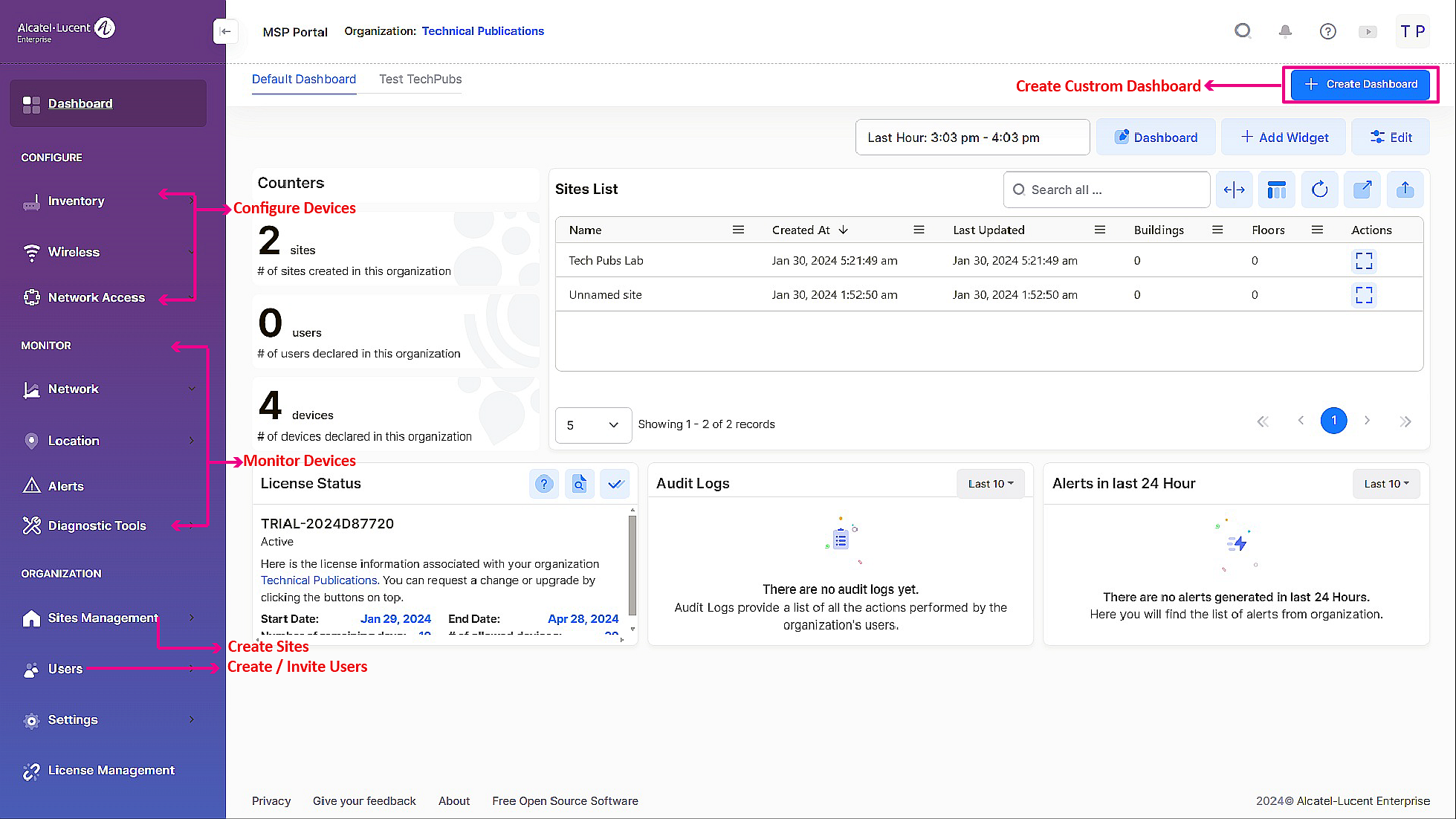Click the License Status help icon
This screenshot has width=1456, height=819.
[x=544, y=484]
